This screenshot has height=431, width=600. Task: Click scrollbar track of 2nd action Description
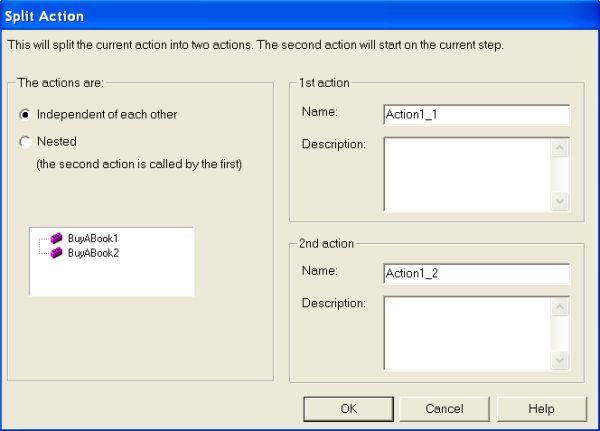(560, 334)
